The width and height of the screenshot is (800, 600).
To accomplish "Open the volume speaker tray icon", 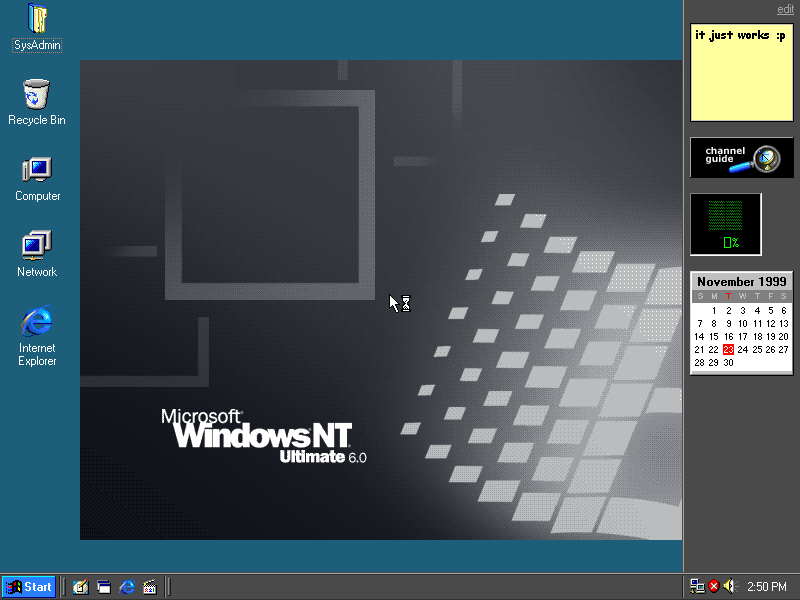I will (x=730, y=586).
